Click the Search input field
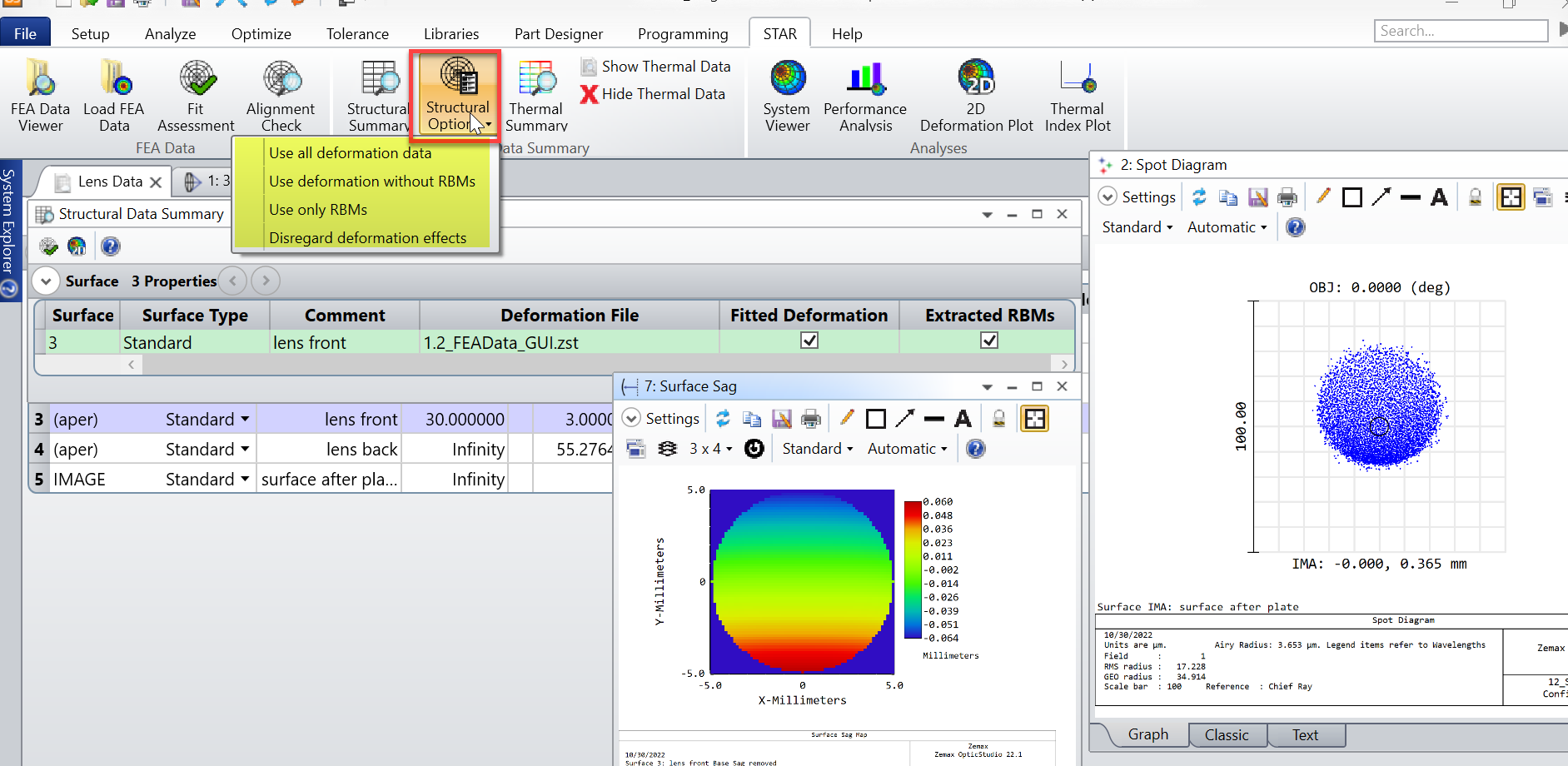The image size is (1568, 766). 1461,31
